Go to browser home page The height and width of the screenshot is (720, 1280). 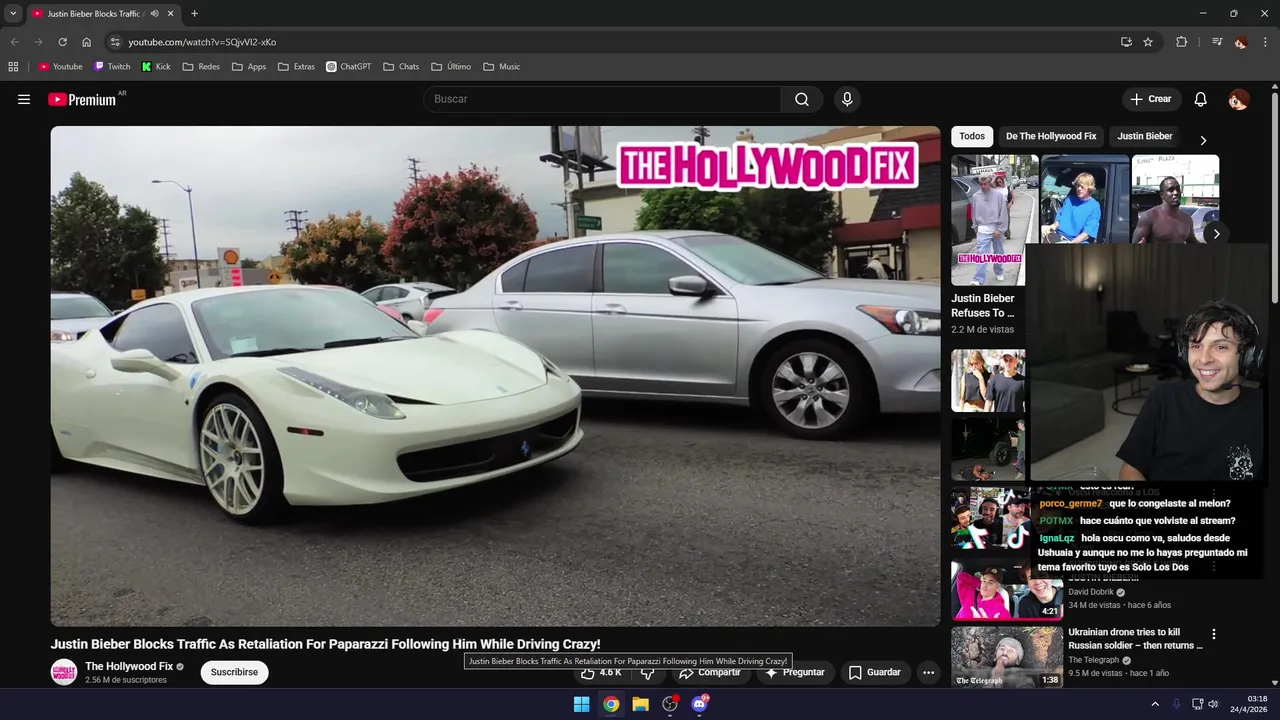(86, 42)
